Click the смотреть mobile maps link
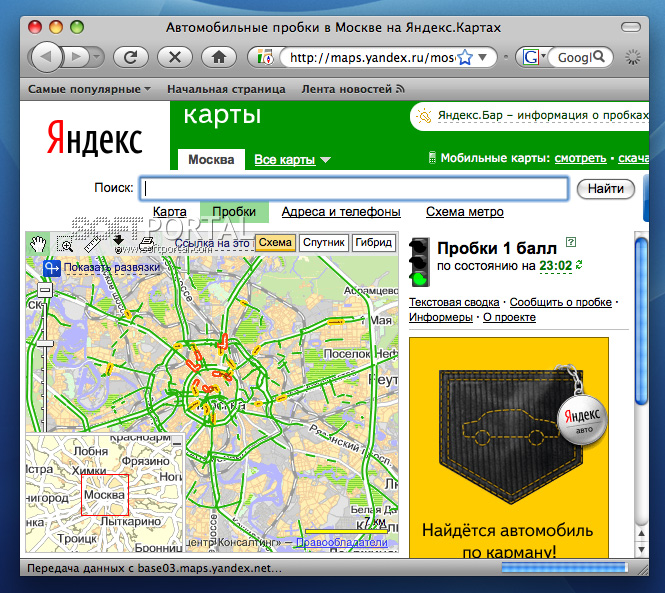The image size is (665, 593). (580, 158)
